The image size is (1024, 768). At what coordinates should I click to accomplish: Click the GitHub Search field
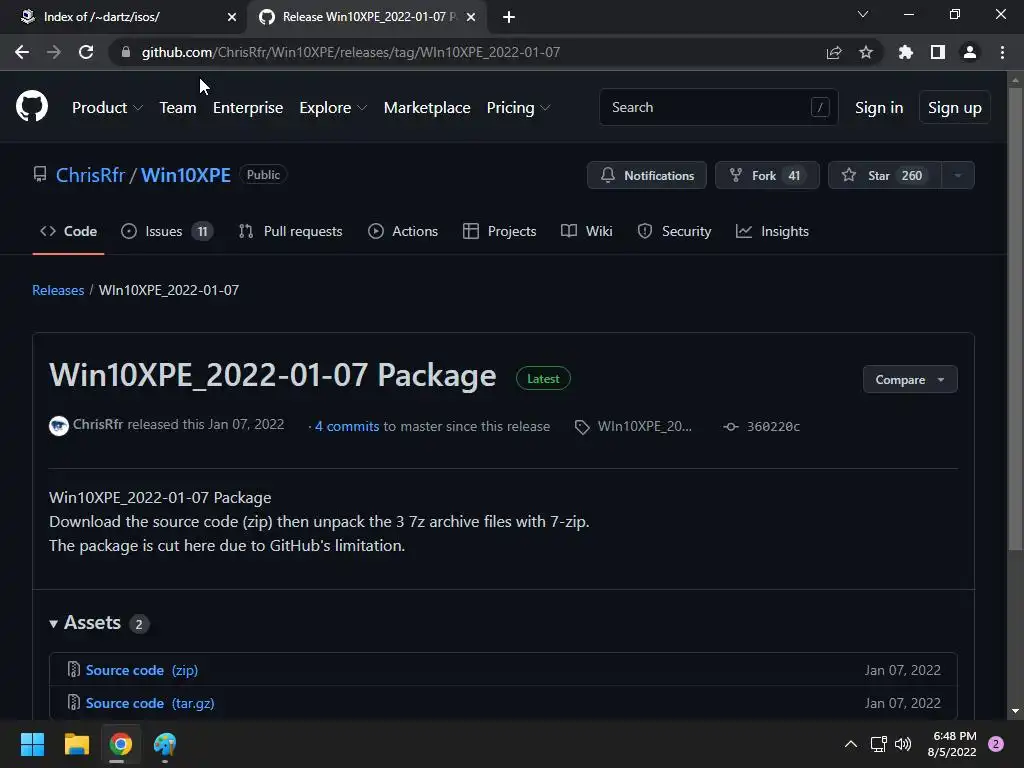[x=718, y=107]
